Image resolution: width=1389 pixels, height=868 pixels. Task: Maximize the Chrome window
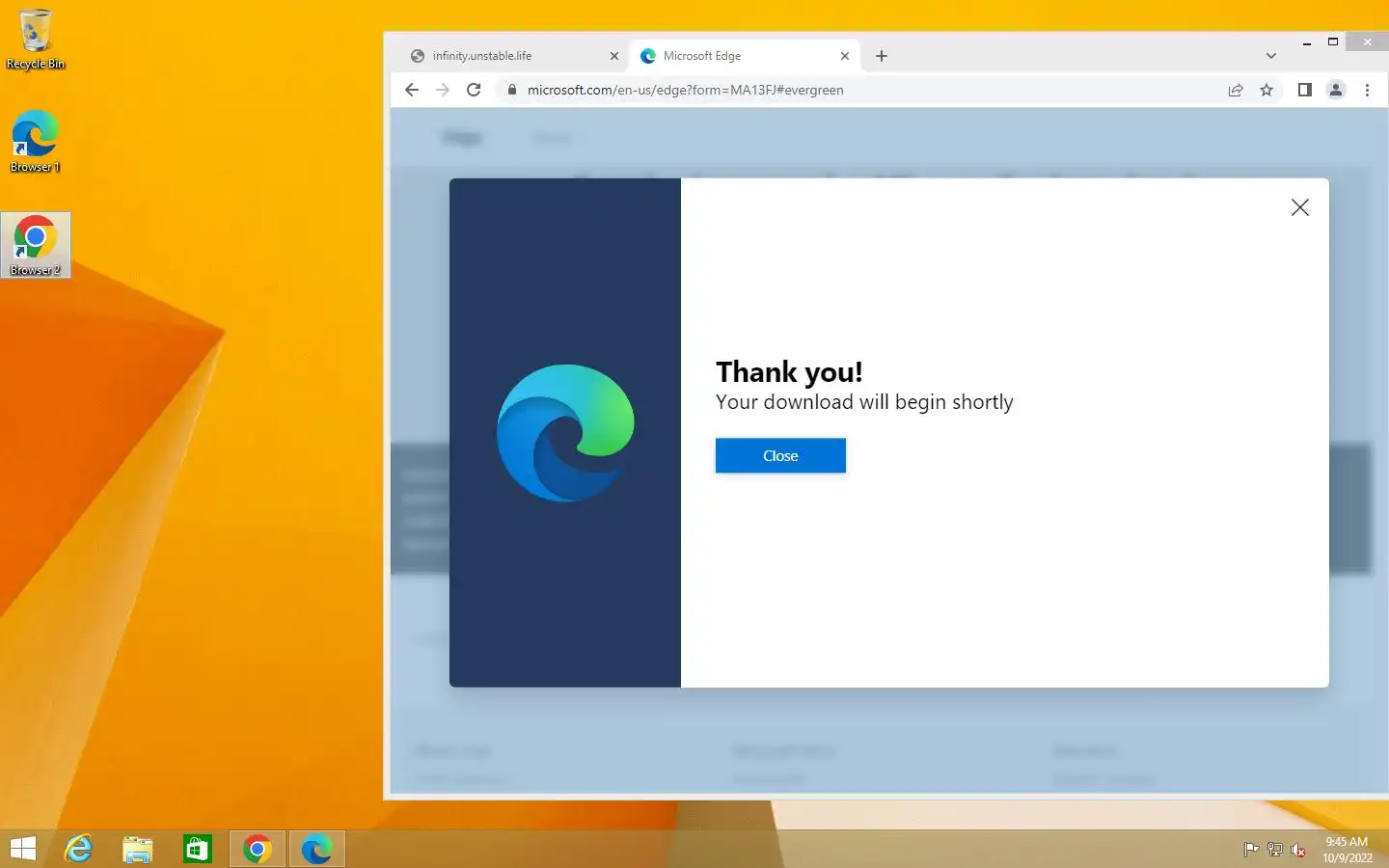[1333, 42]
